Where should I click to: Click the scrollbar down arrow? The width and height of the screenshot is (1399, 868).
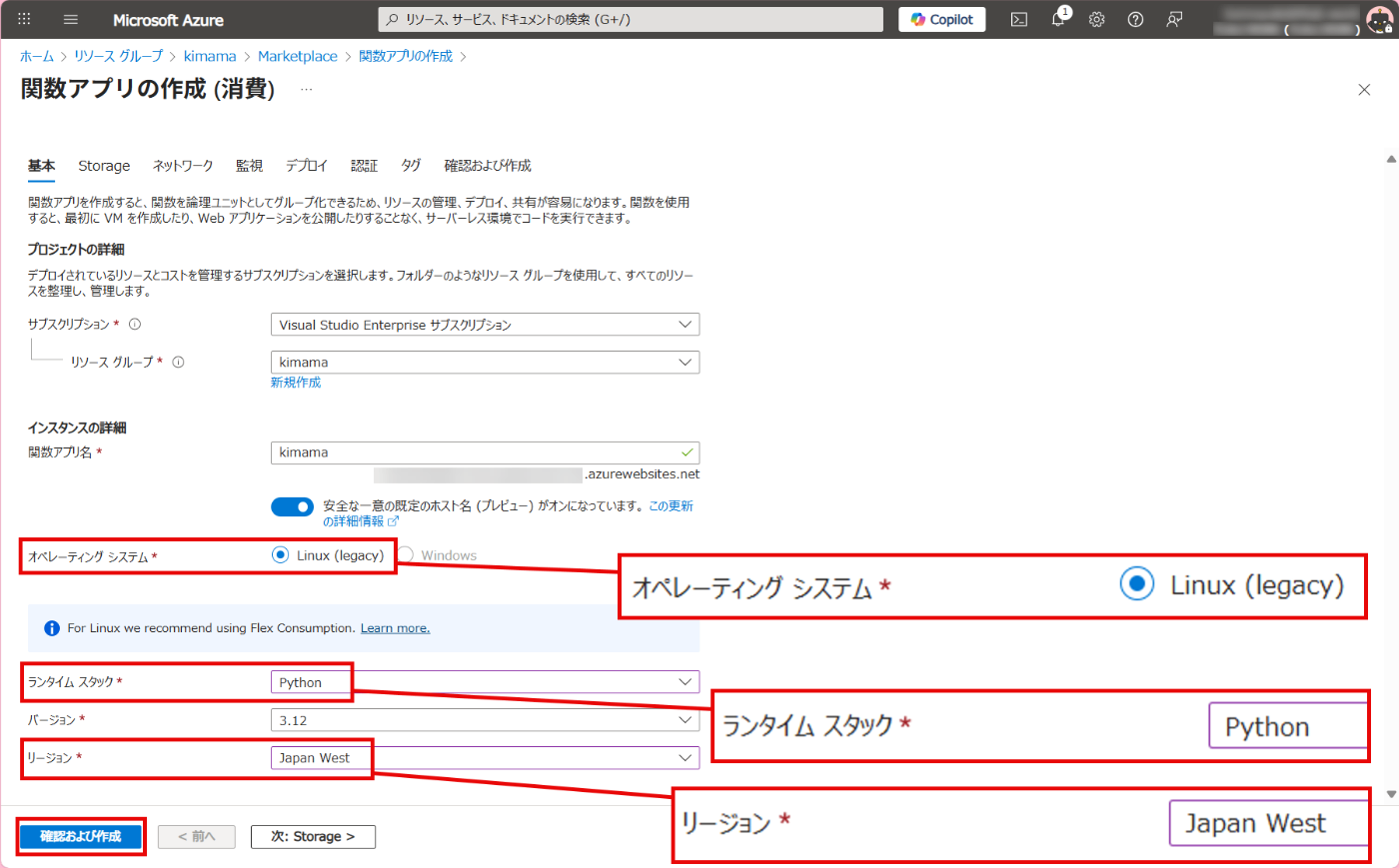[1391, 794]
